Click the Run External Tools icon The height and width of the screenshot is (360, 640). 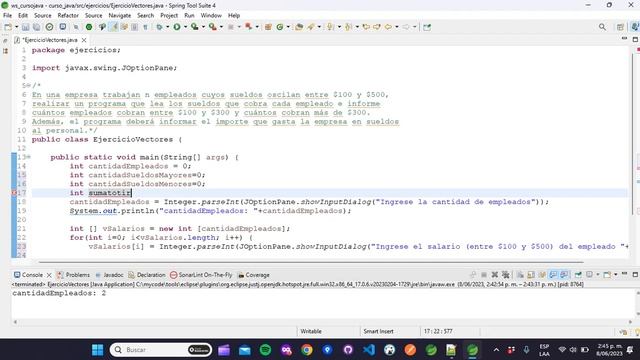pyautogui.click(x=213, y=27)
